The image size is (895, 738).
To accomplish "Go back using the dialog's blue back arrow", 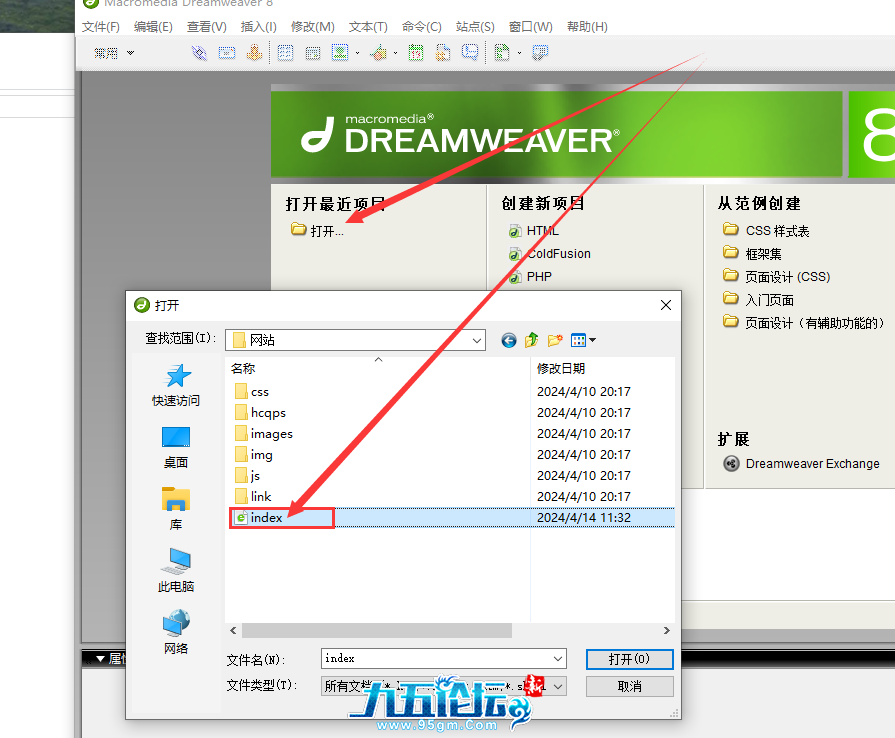I will point(509,340).
